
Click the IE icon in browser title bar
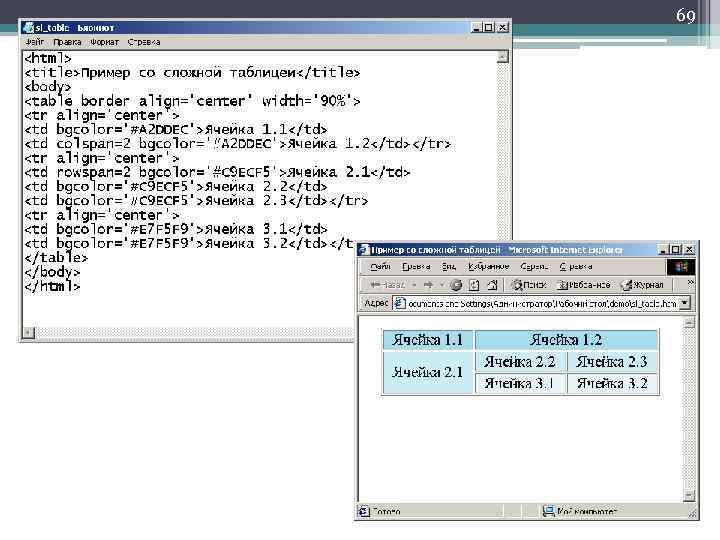point(364,250)
